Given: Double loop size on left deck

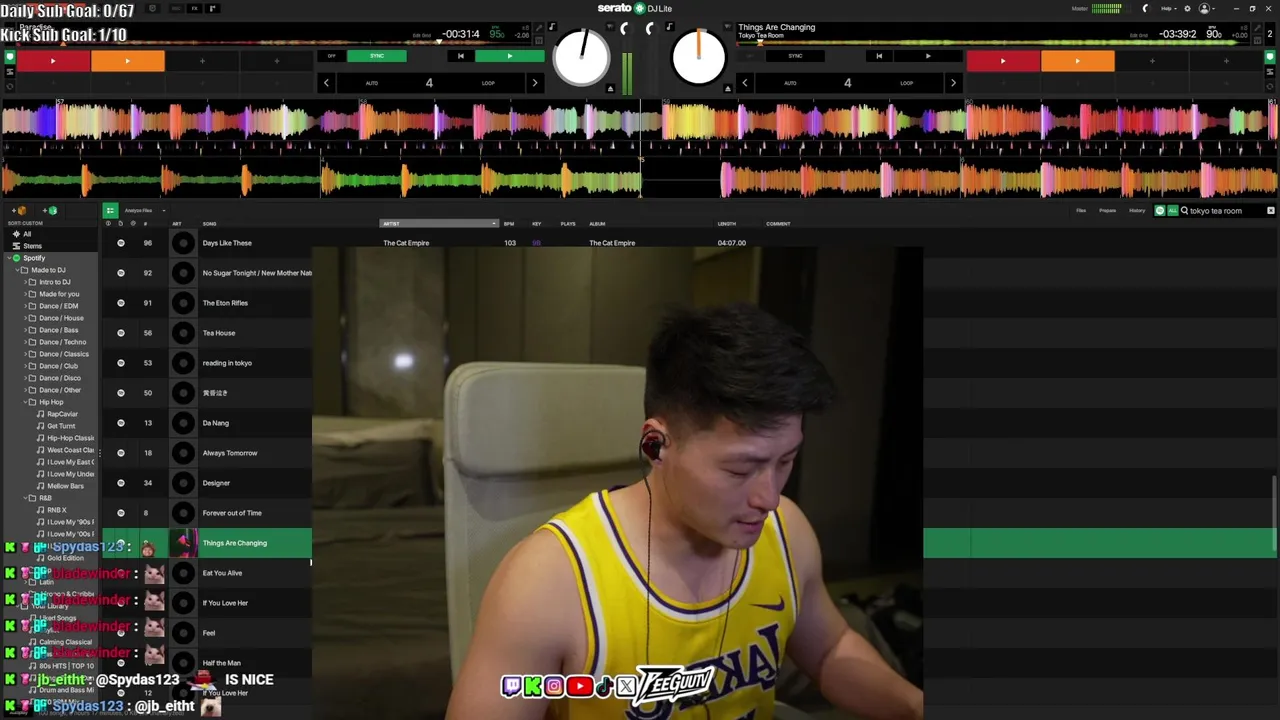Looking at the screenshot, I should (x=534, y=83).
